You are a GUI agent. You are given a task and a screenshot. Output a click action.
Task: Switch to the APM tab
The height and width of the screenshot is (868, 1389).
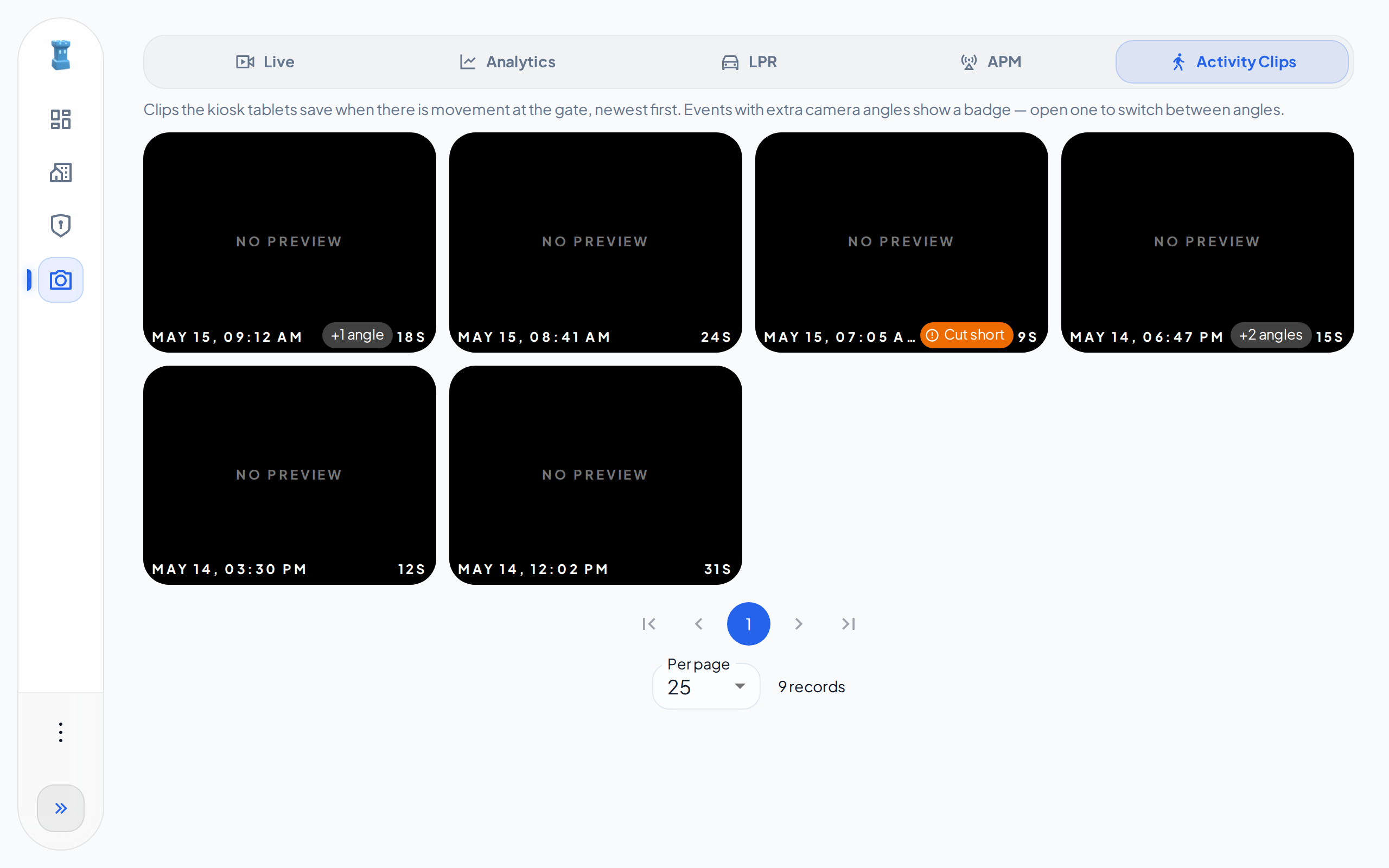point(991,62)
